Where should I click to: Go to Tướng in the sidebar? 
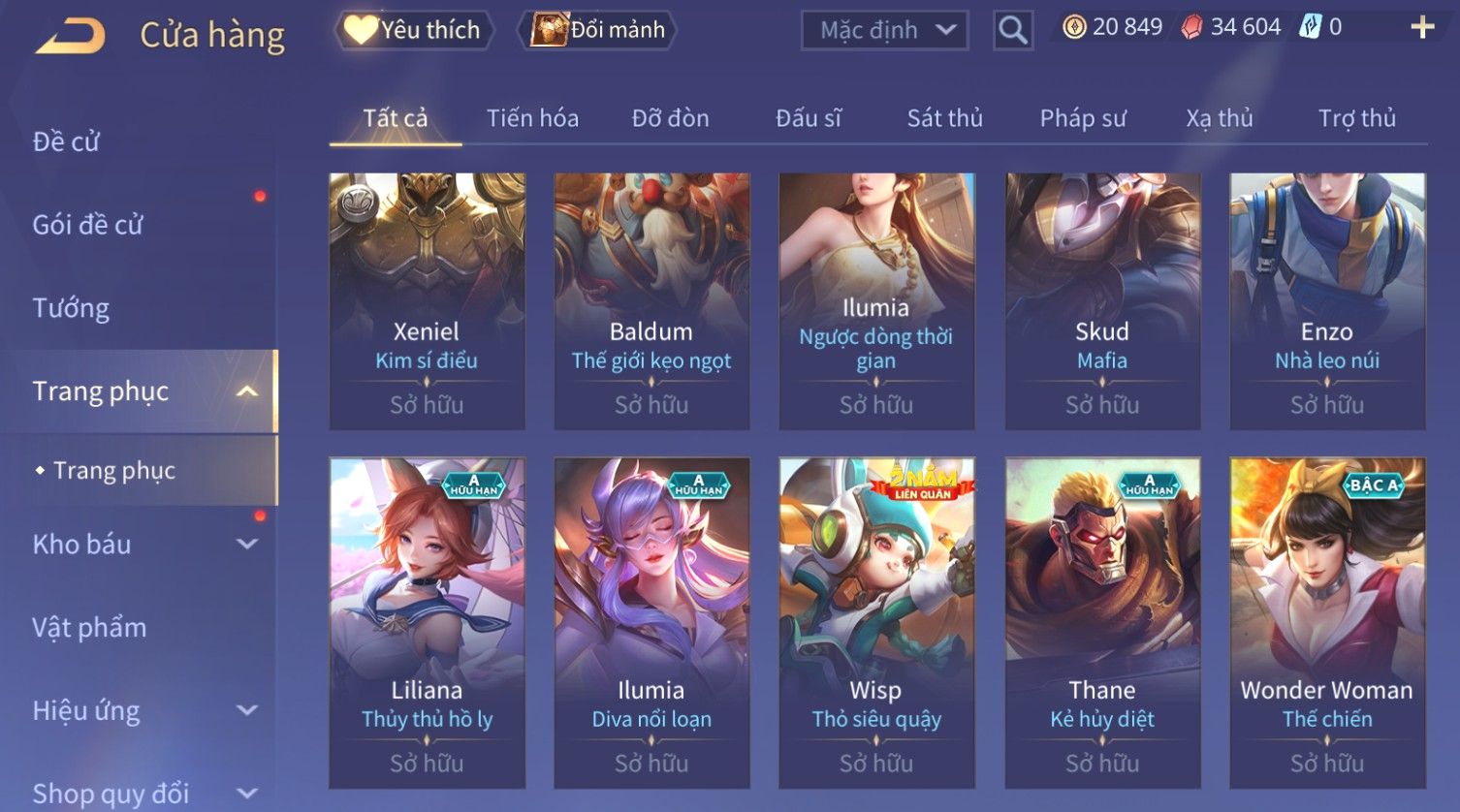point(71,308)
